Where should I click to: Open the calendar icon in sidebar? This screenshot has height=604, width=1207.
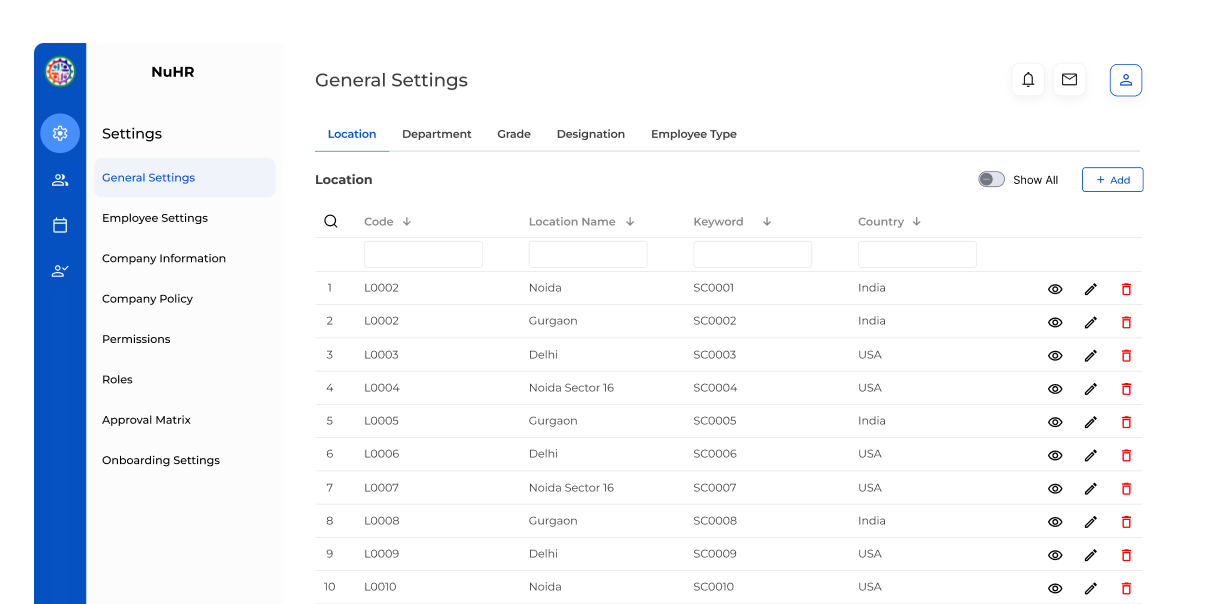tap(60, 225)
